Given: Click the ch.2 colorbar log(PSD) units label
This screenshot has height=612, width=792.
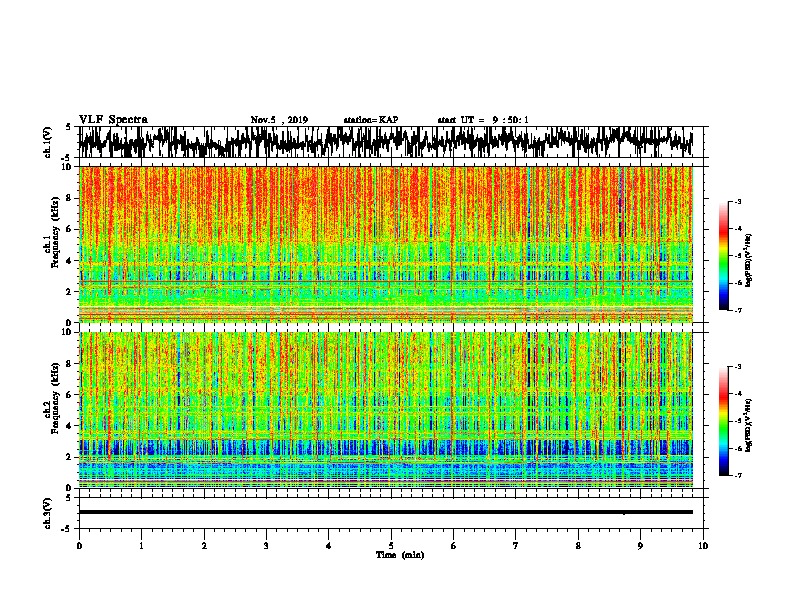Looking at the screenshot, I should 749,424.
